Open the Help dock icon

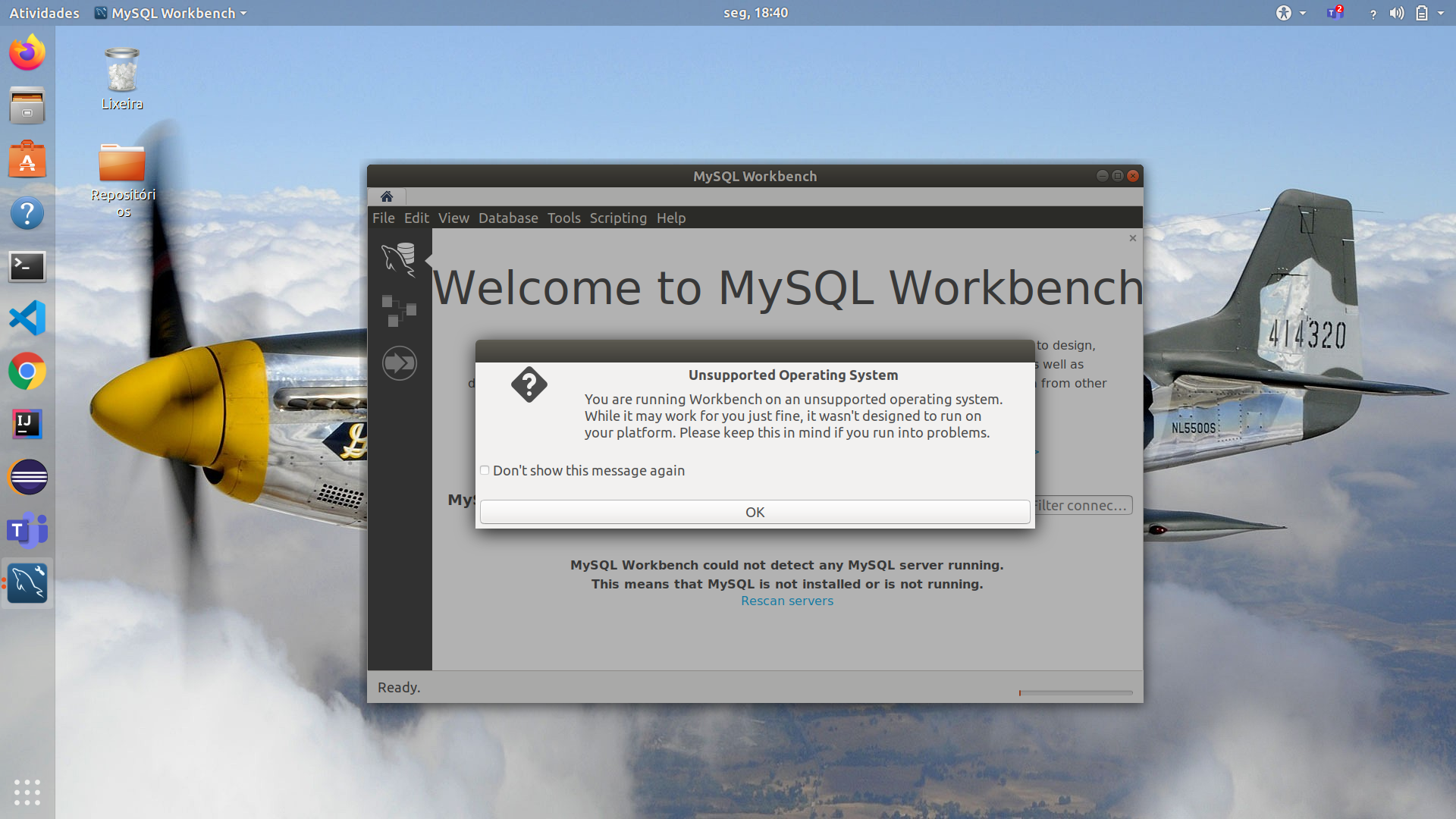pos(27,213)
